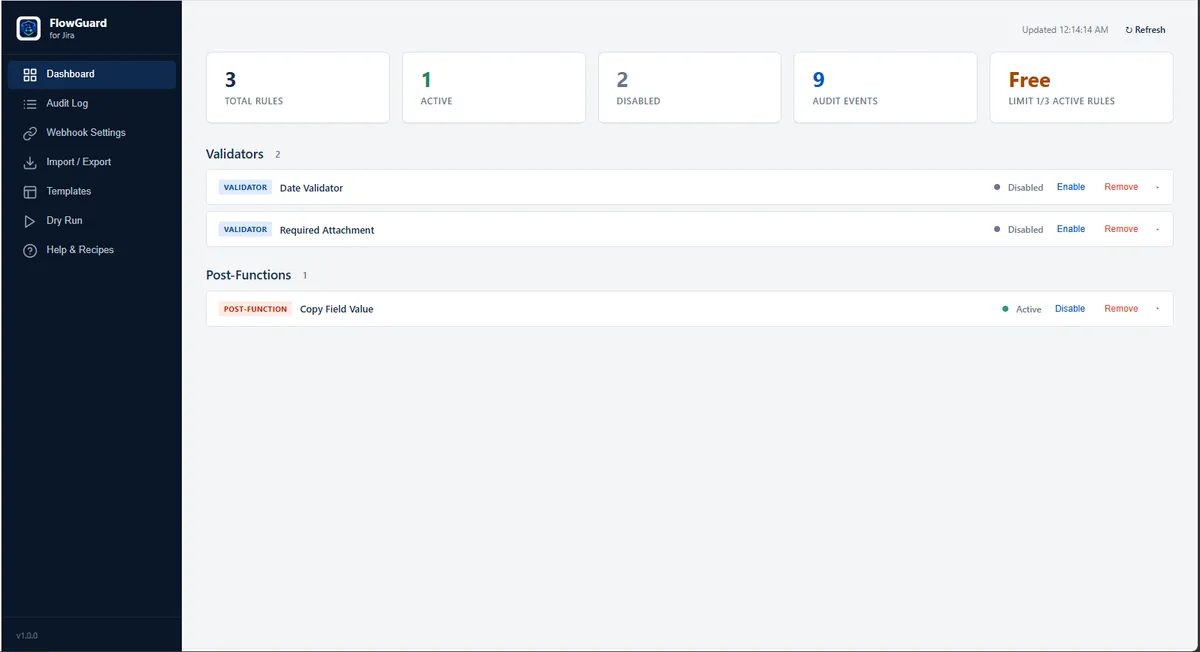The height and width of the screenshot is (652, 1200).
Task: Click the Free plan limit card
Action: 1082,88
